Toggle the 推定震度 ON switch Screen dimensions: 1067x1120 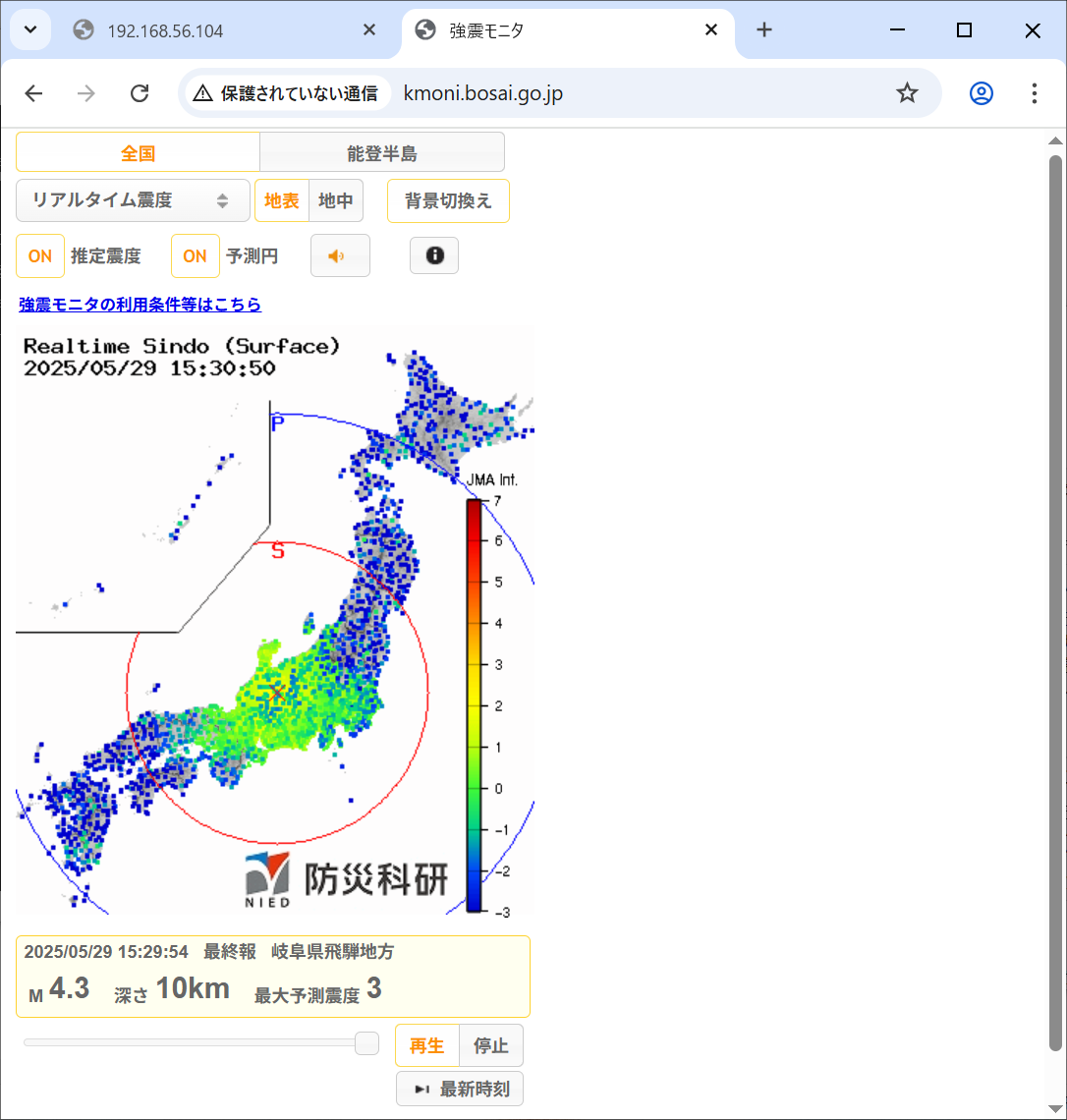40,256
